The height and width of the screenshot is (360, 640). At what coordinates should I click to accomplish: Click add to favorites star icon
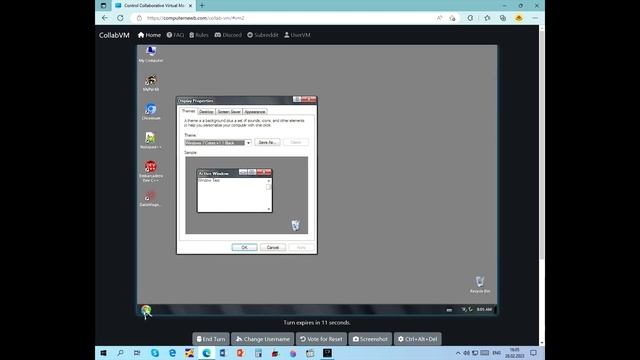tap(452, 18)
